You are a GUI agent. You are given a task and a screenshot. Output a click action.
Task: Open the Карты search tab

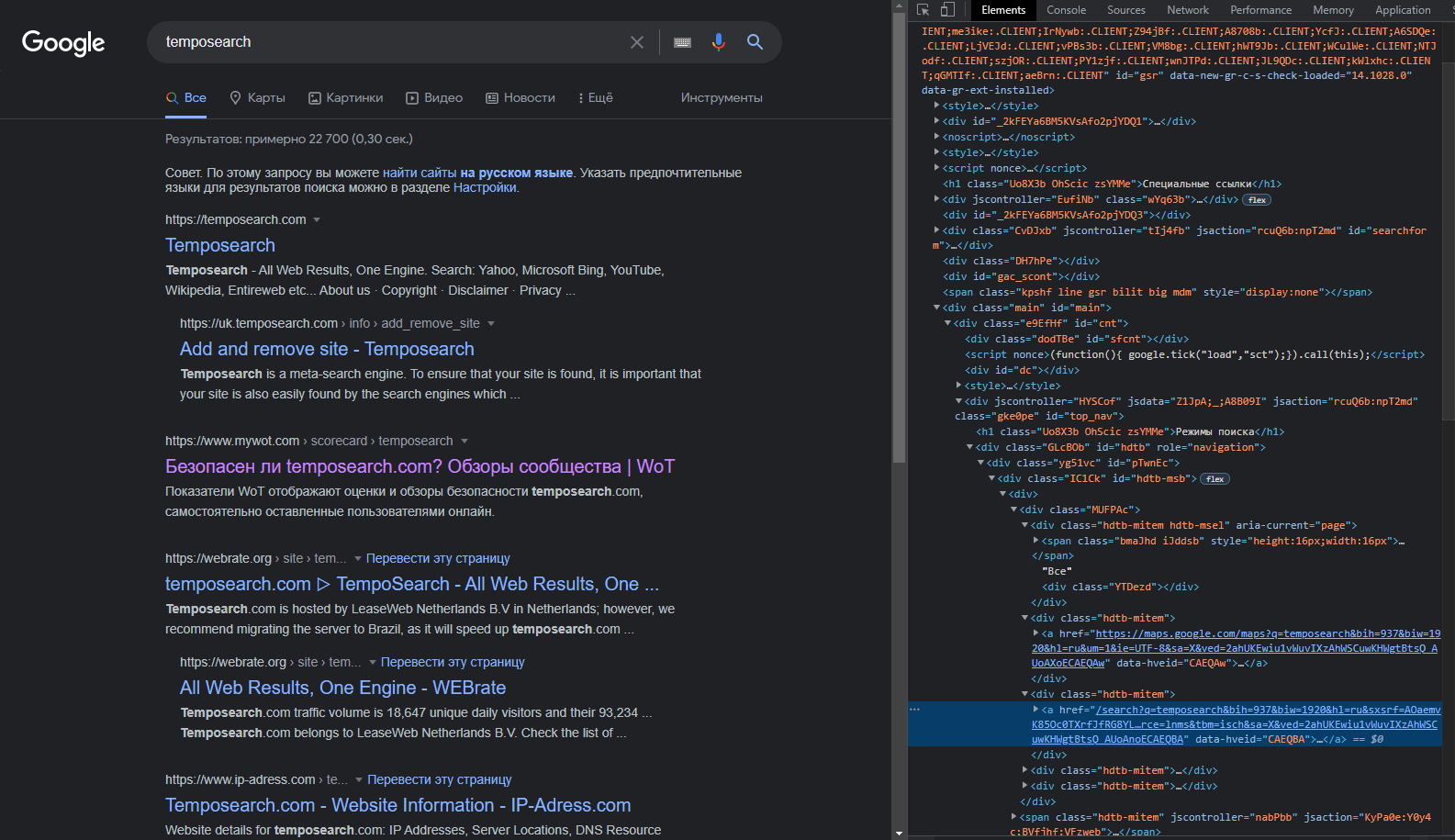coord(257,98)
